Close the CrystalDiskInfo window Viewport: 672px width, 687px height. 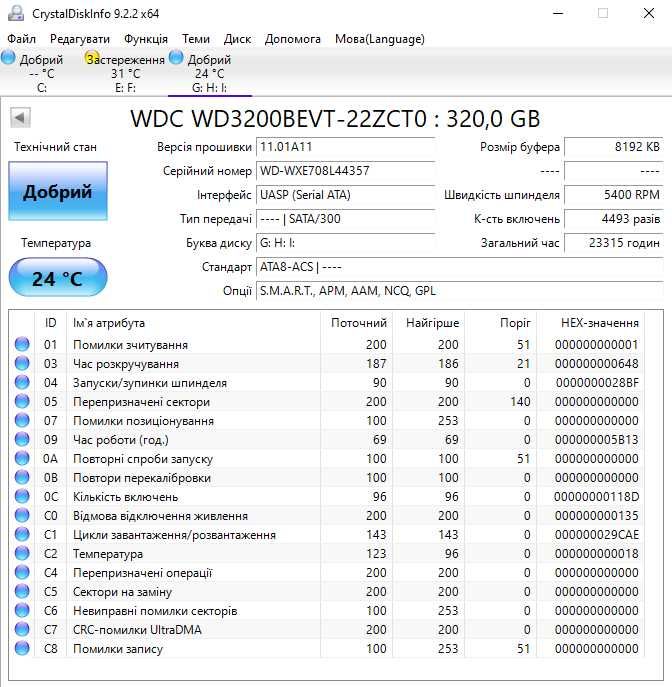pos(649,13)
